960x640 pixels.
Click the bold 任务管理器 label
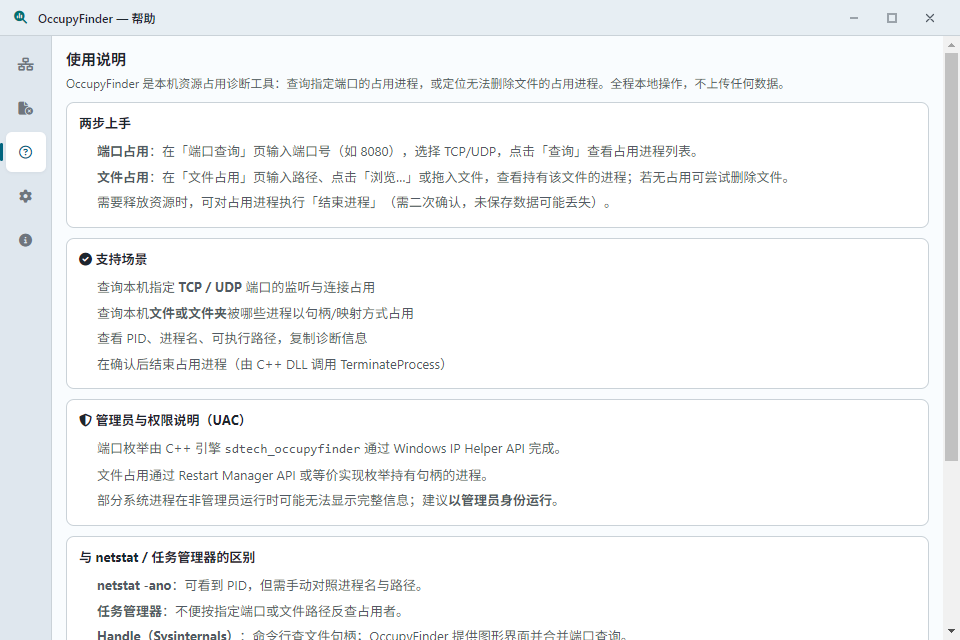coord(129,611)
